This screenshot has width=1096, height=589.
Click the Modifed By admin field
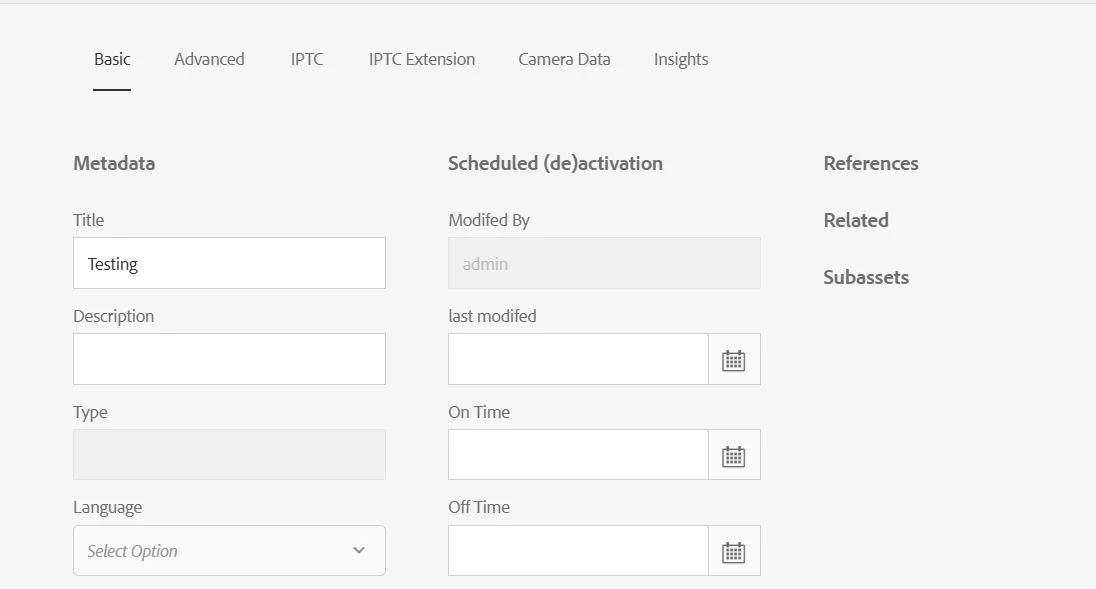pos(604,264)
